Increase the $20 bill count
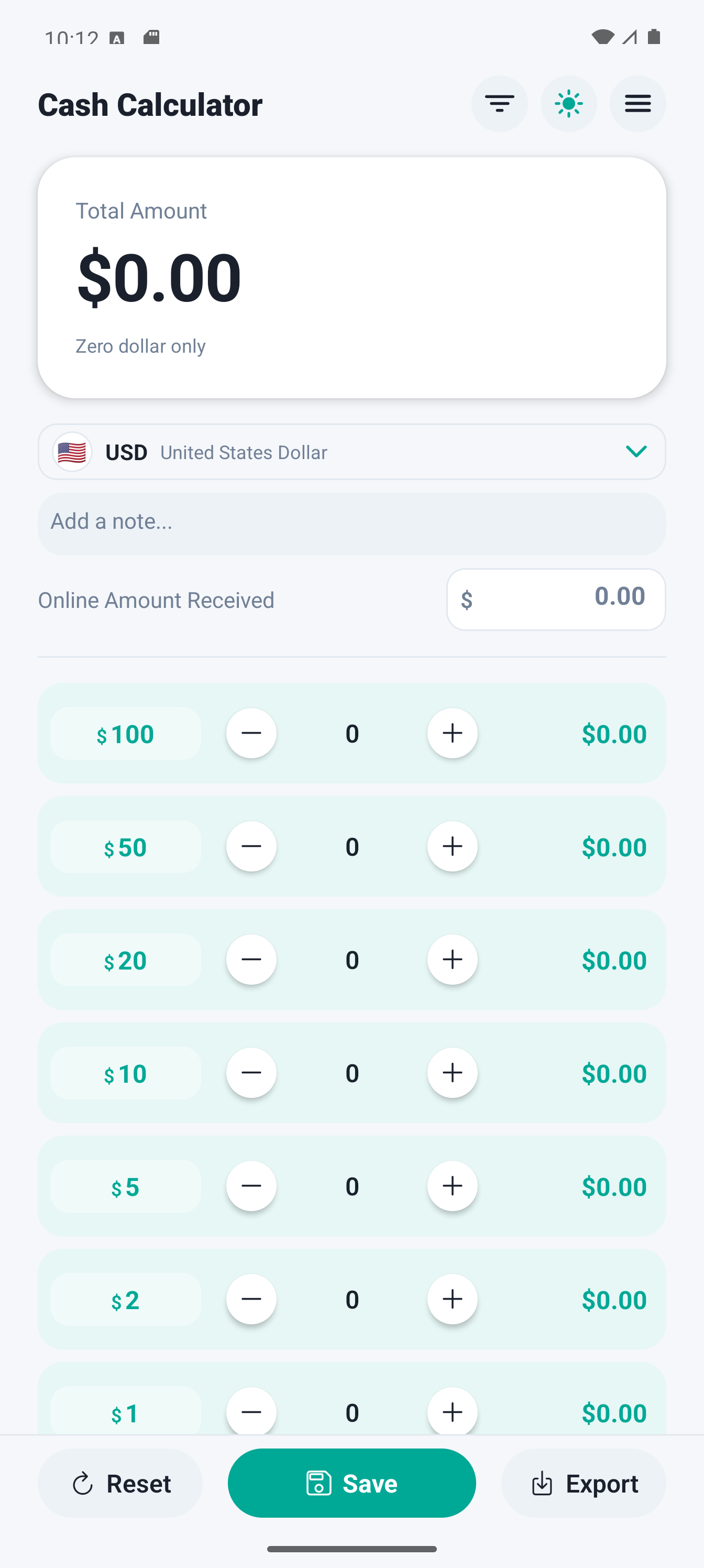Screen dimensions: 704x1568 (452, 960)
